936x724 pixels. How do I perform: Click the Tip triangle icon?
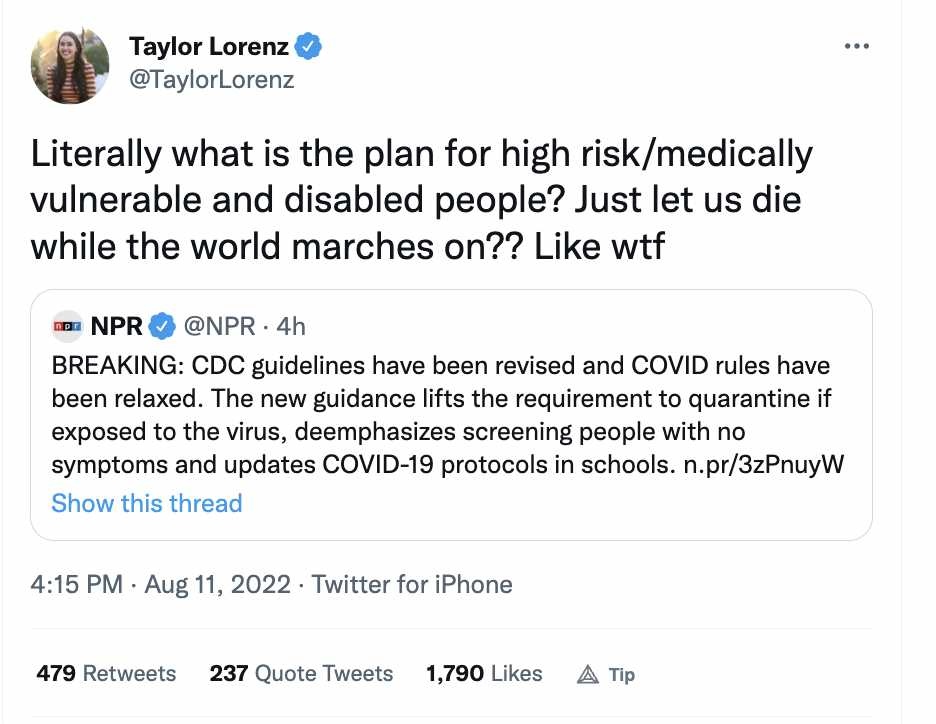coord(588,674)
